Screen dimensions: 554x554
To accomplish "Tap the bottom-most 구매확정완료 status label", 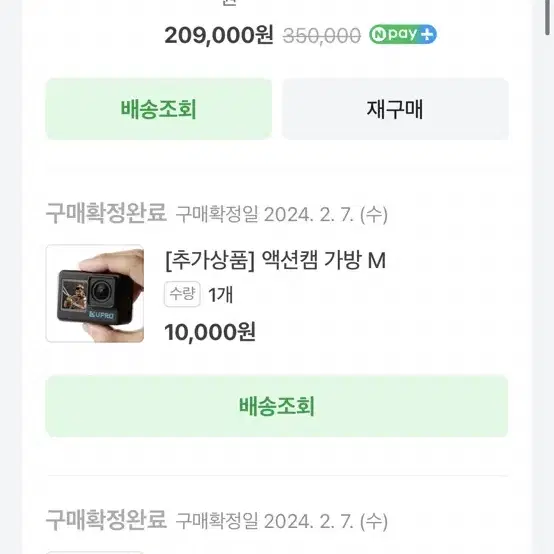I will tap(106, 520).
